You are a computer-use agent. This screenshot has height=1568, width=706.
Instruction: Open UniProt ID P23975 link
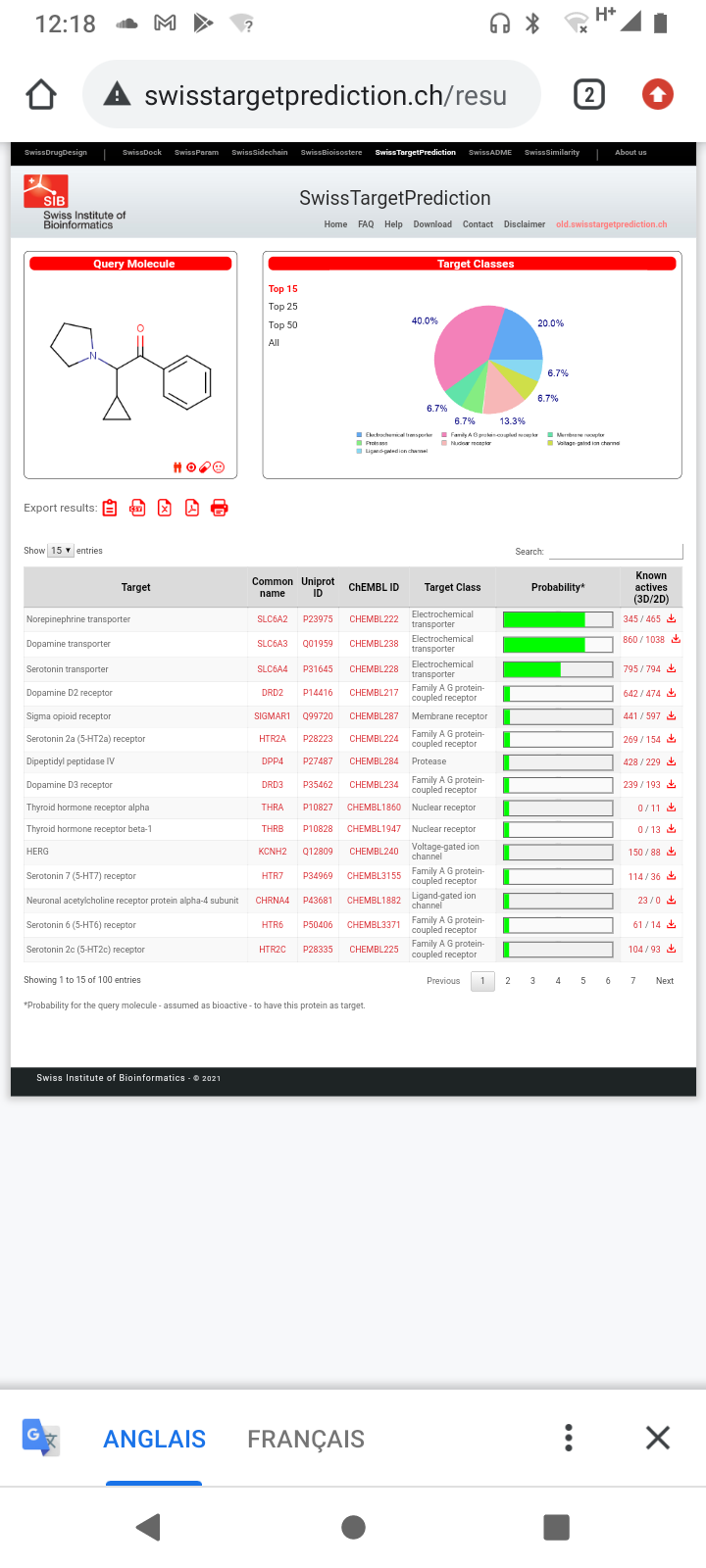318,619
